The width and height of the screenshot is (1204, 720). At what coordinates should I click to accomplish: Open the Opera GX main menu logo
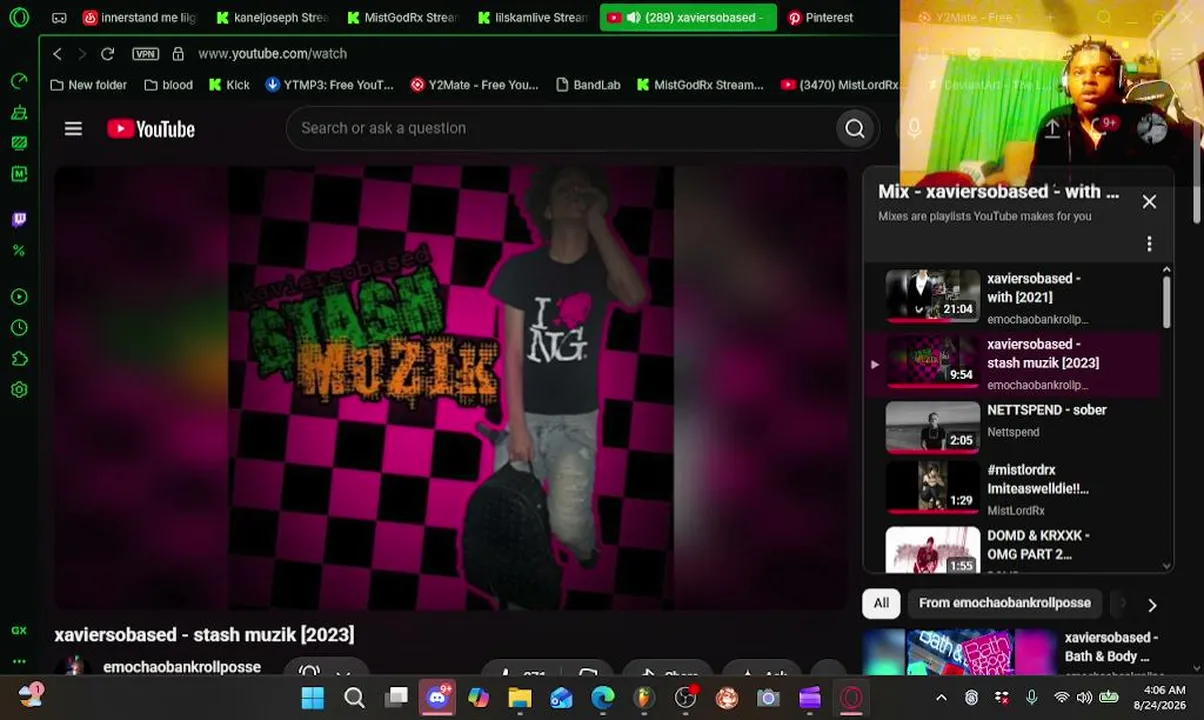[x=19, y=17]
